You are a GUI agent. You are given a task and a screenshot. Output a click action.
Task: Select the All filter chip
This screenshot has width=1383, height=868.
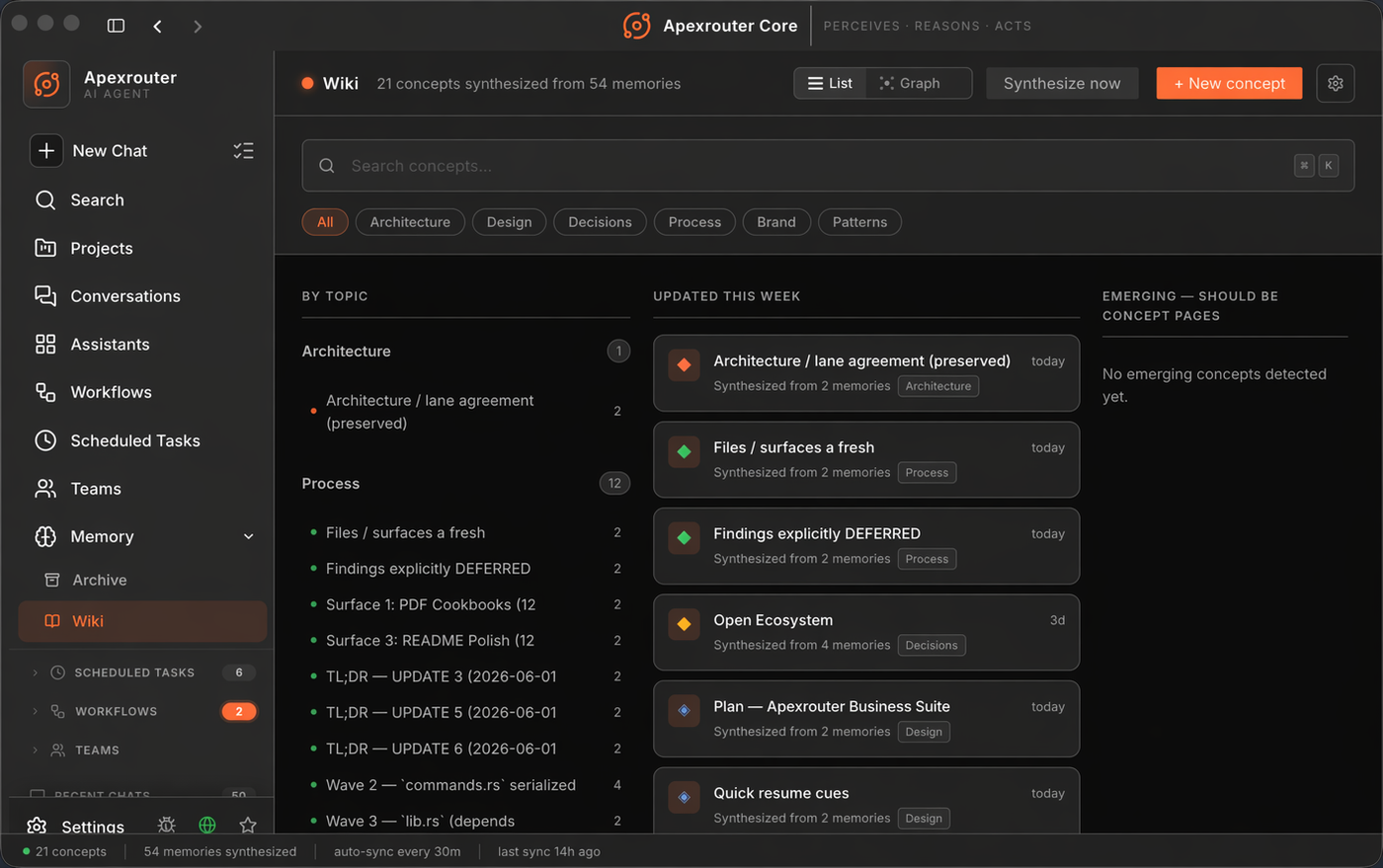tap(325, 222)
